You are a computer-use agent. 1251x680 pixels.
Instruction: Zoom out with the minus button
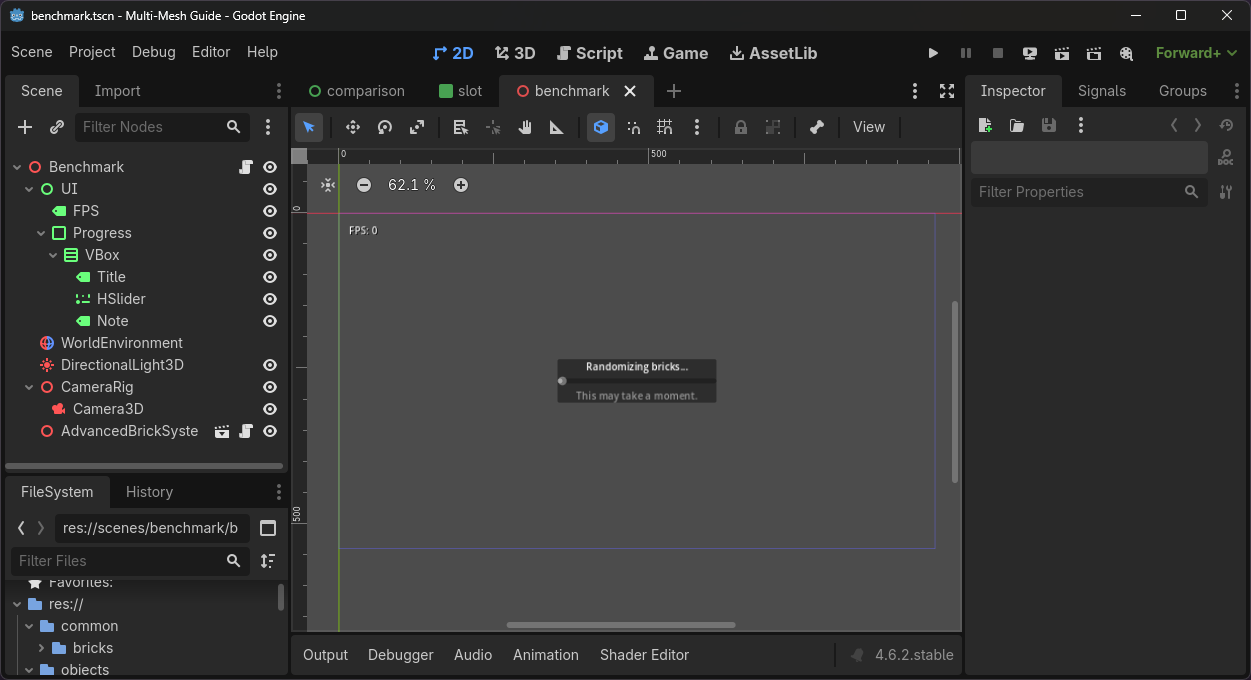tap(364, 185)
